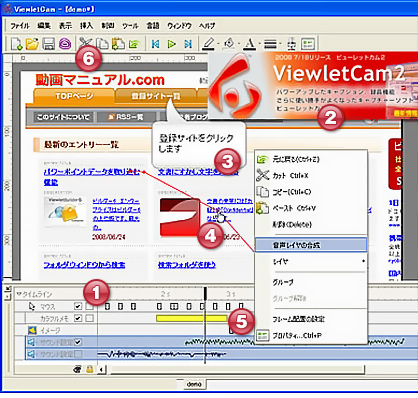Viewport: 418px width, 398px height.
Task: Jump to first frame with rewind icon
Action: (x=155, y=44)
